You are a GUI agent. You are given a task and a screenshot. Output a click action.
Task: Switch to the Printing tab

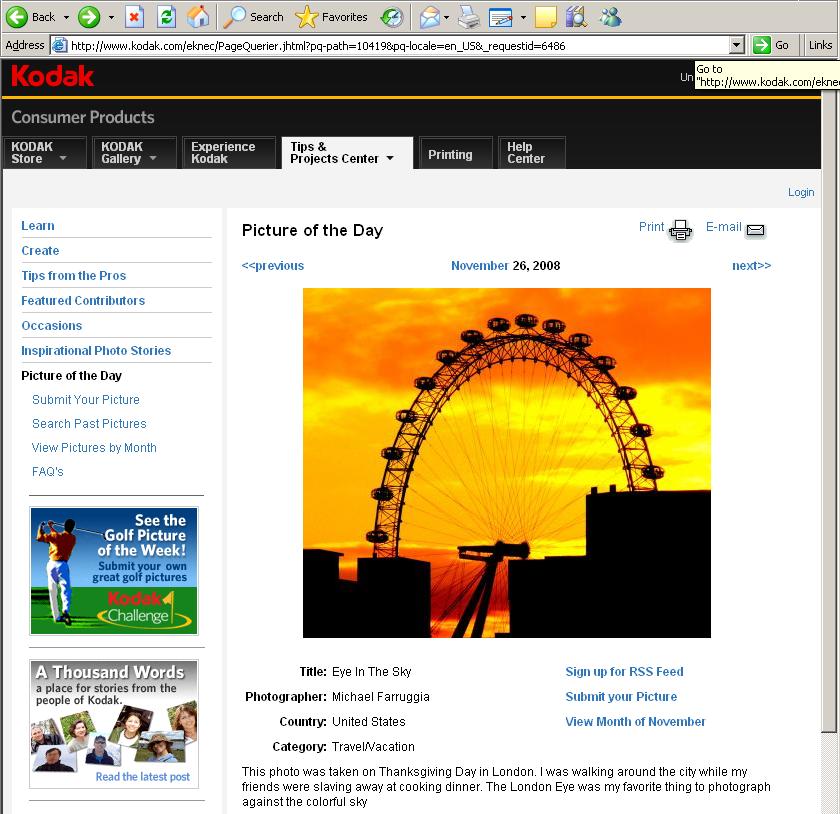(x=450, y=154)
